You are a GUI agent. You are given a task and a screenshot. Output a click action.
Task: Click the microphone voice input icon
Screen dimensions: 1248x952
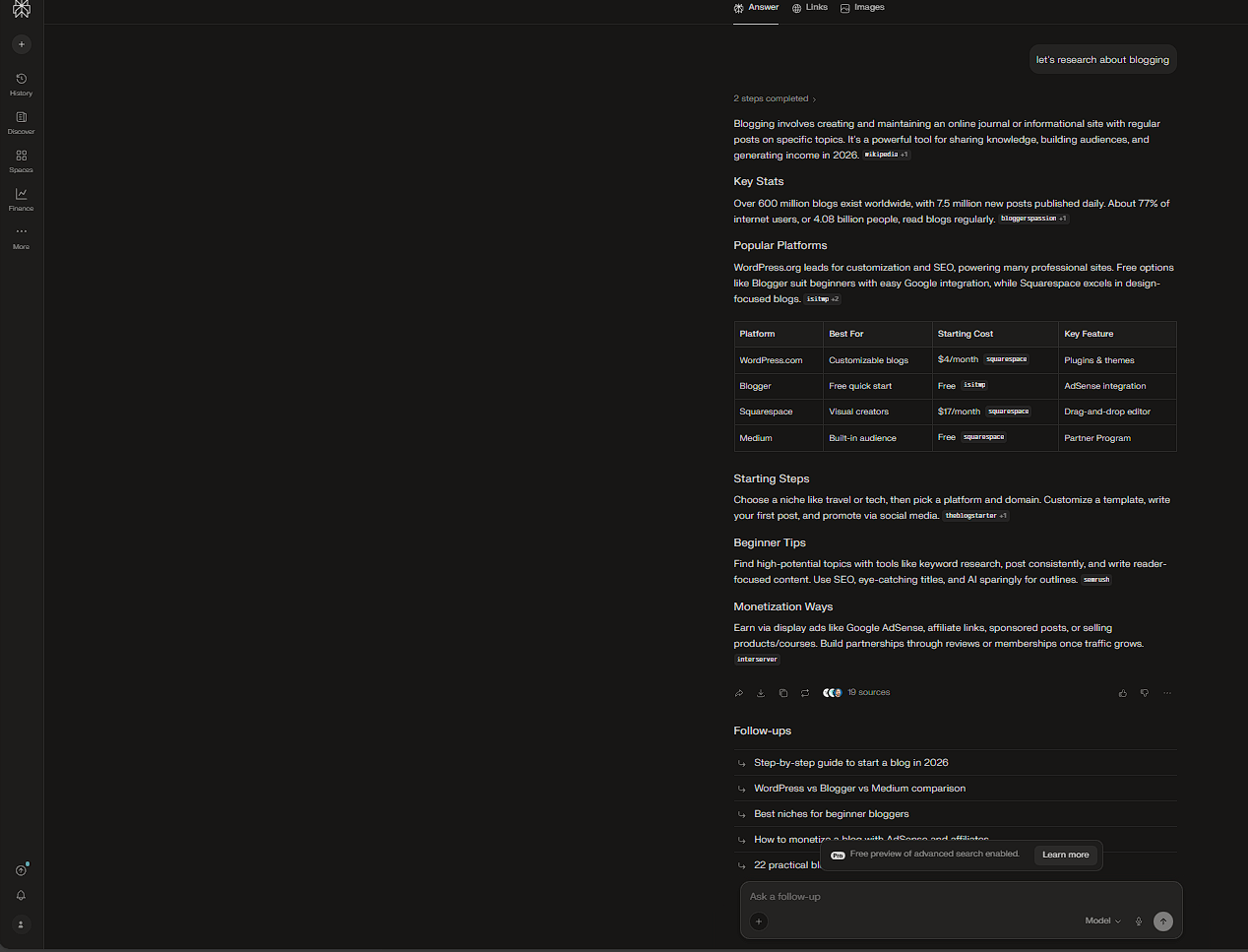(x=1139, y=921)
